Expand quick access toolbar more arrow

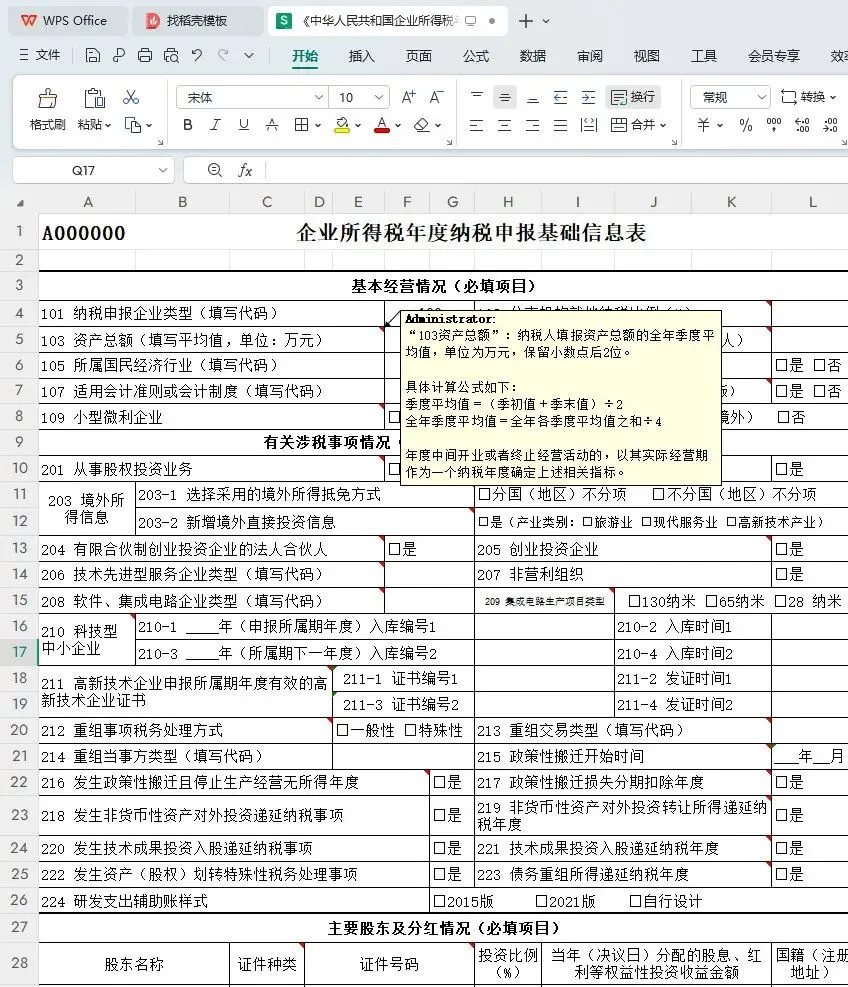[249, 55]
